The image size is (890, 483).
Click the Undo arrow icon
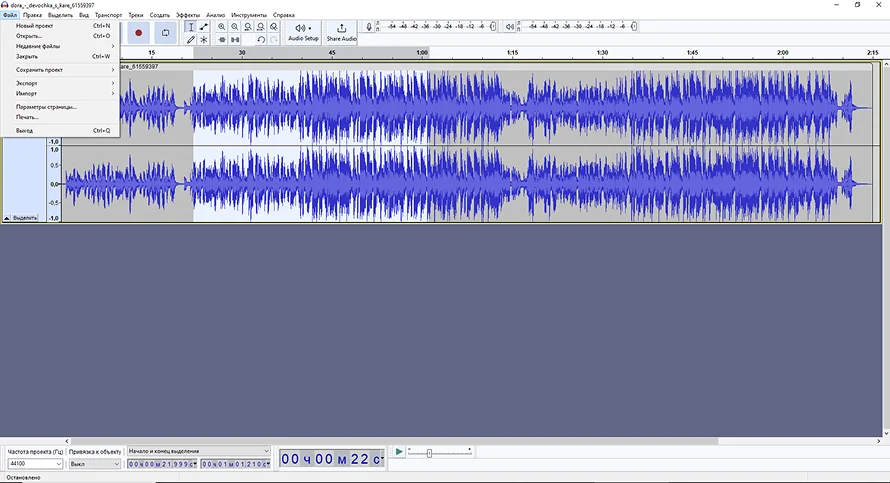click(261, 40)
